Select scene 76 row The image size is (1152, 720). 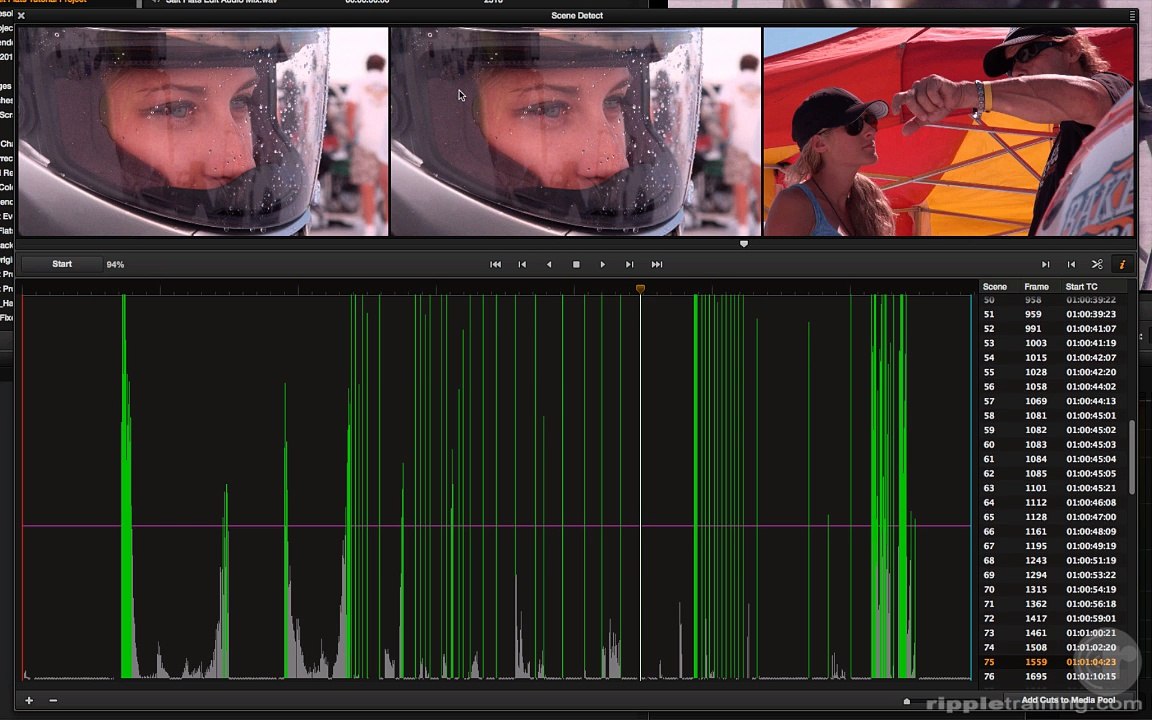[1054, 677]
